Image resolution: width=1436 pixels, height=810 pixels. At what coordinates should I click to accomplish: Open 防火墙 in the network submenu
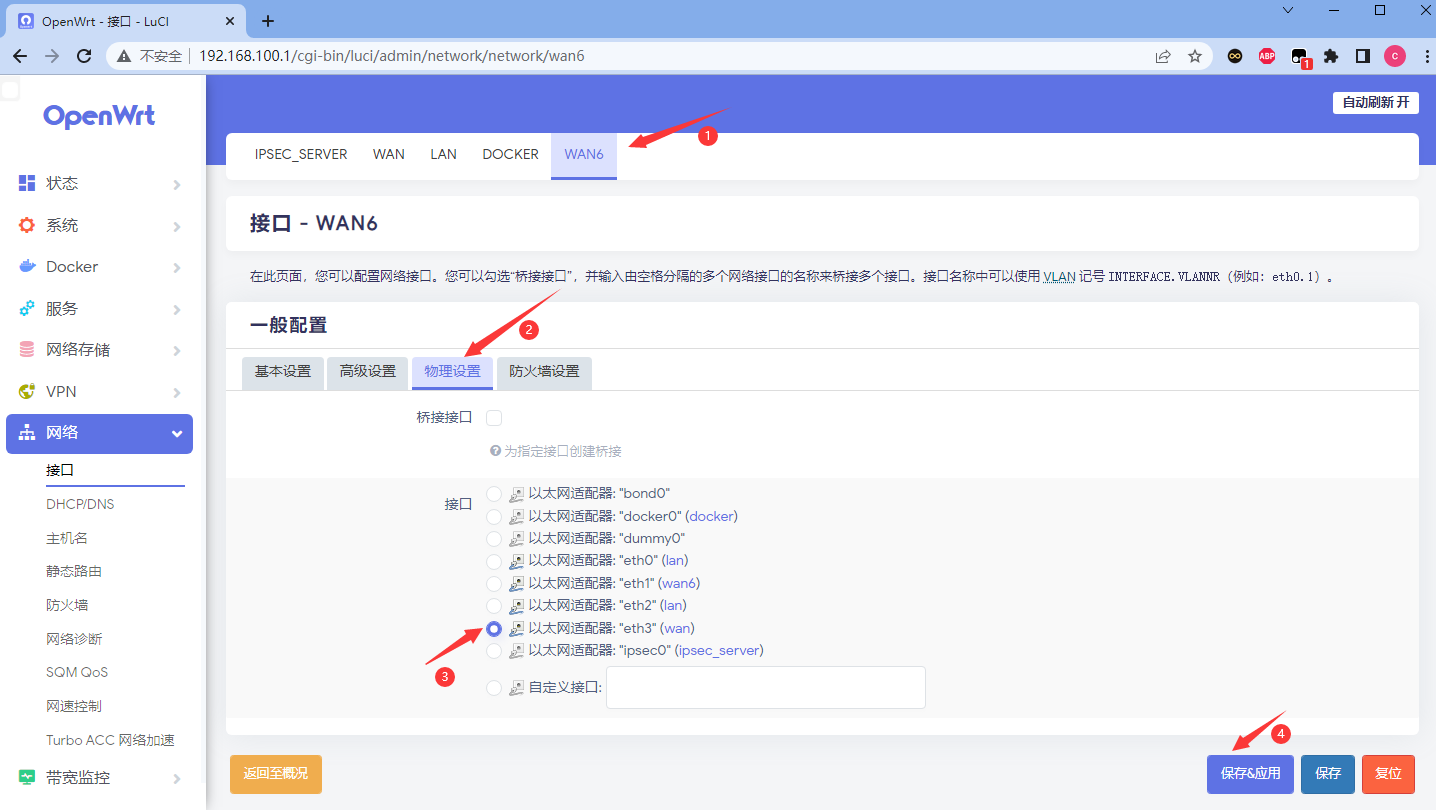[x=67, y=605]
